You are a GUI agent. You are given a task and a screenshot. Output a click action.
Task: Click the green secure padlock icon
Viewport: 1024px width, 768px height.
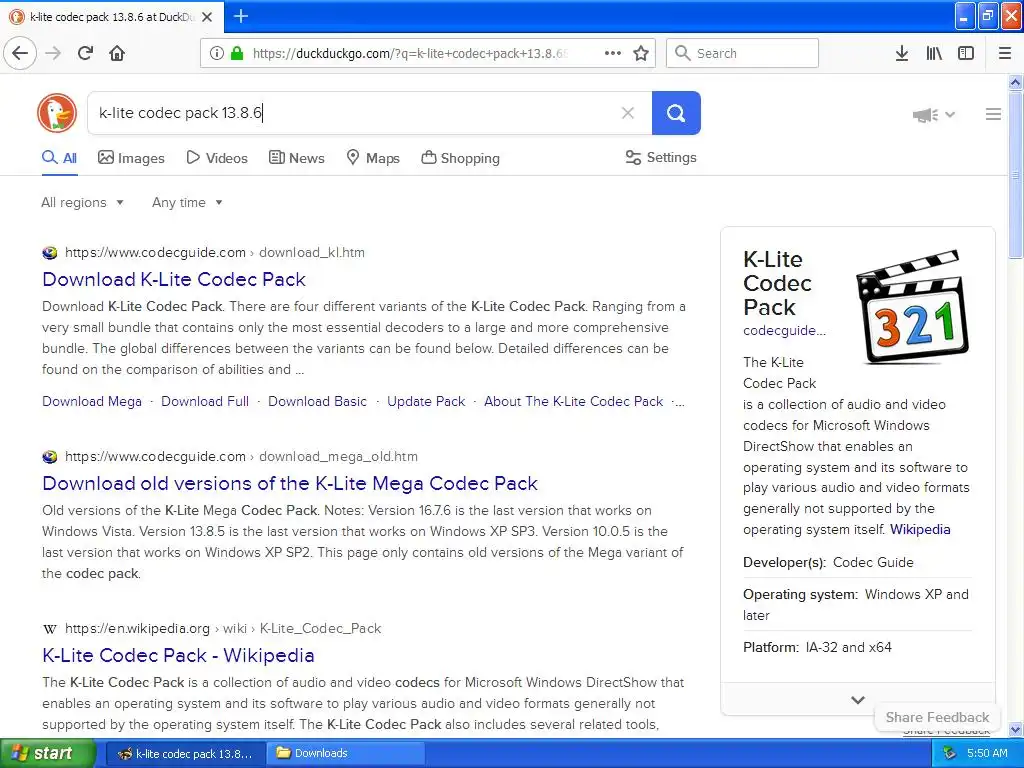(237, 53)
